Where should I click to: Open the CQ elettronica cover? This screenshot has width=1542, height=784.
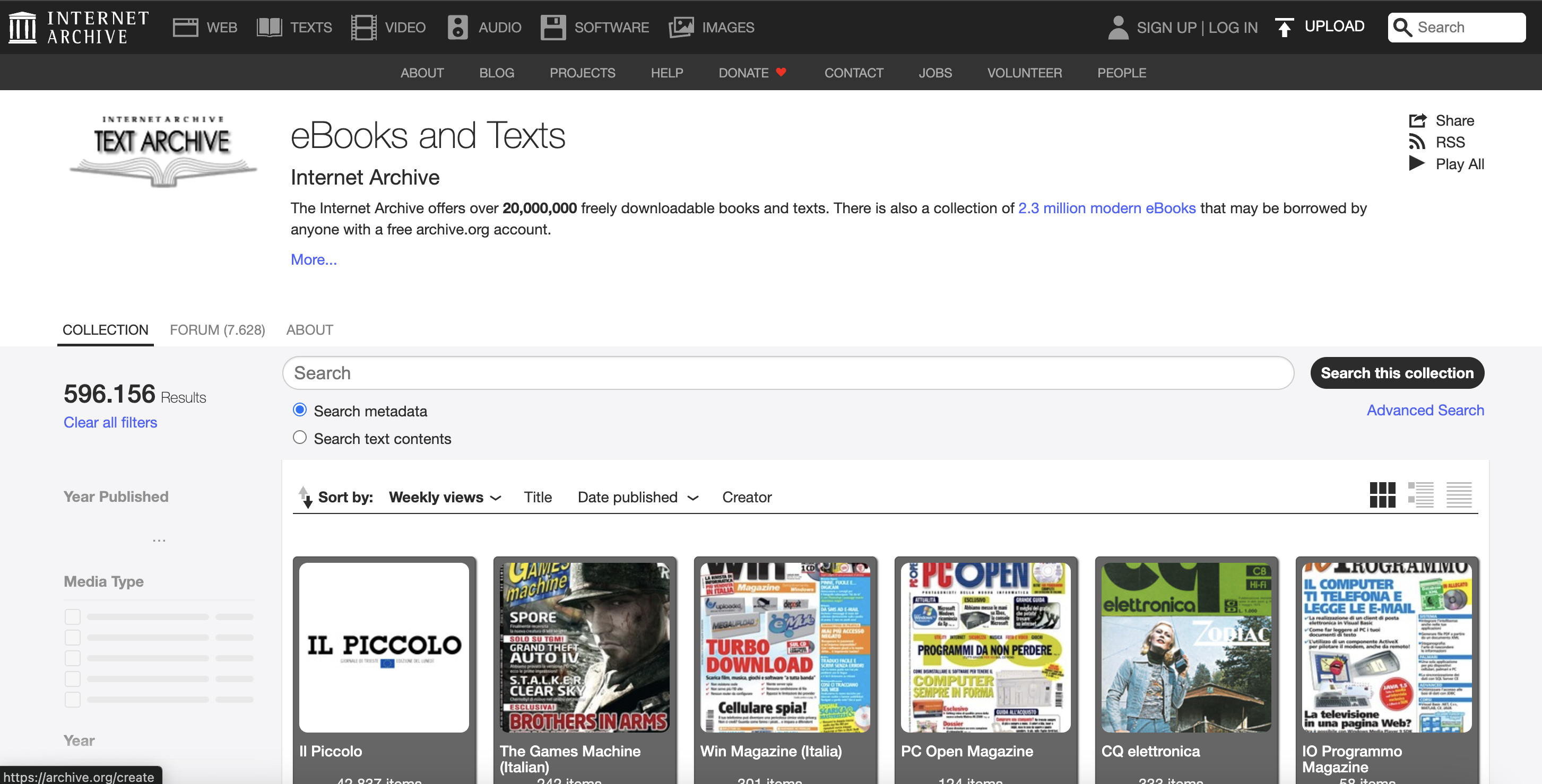point(1186,647)
